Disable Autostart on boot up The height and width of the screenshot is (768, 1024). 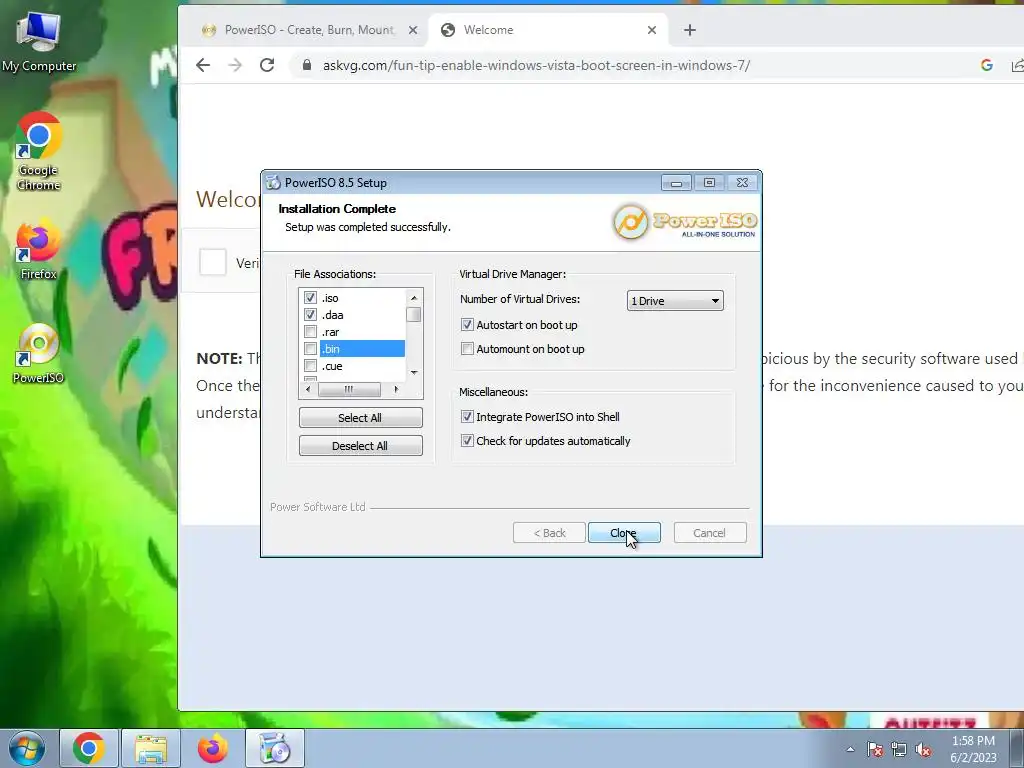[467, 325]
